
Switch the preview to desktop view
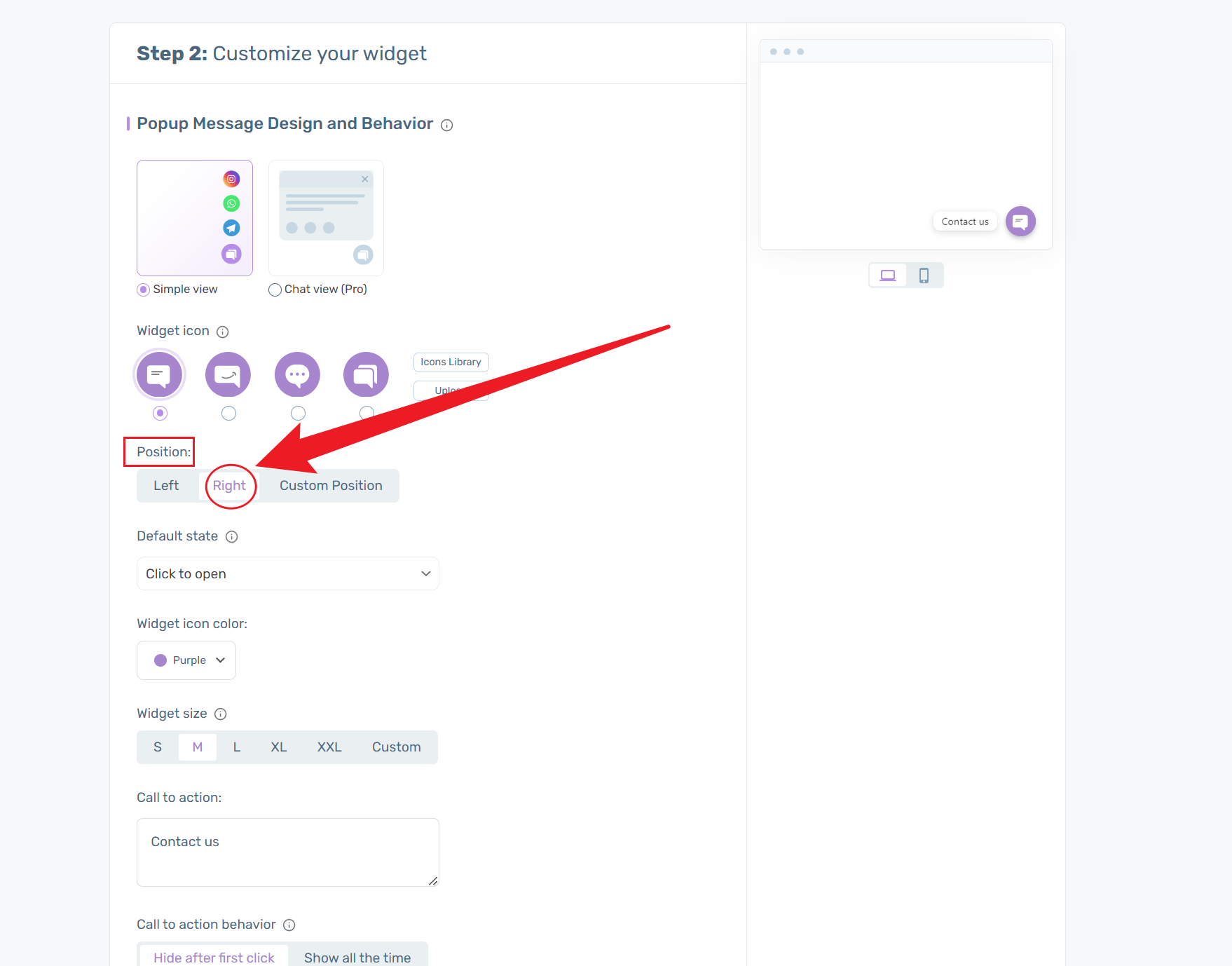pos(887,275)
